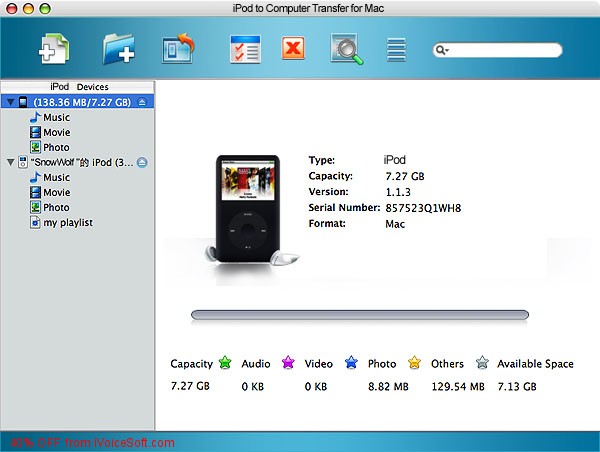Eject the 138.36 MB/7.27 GB device

tap(142, 102)
